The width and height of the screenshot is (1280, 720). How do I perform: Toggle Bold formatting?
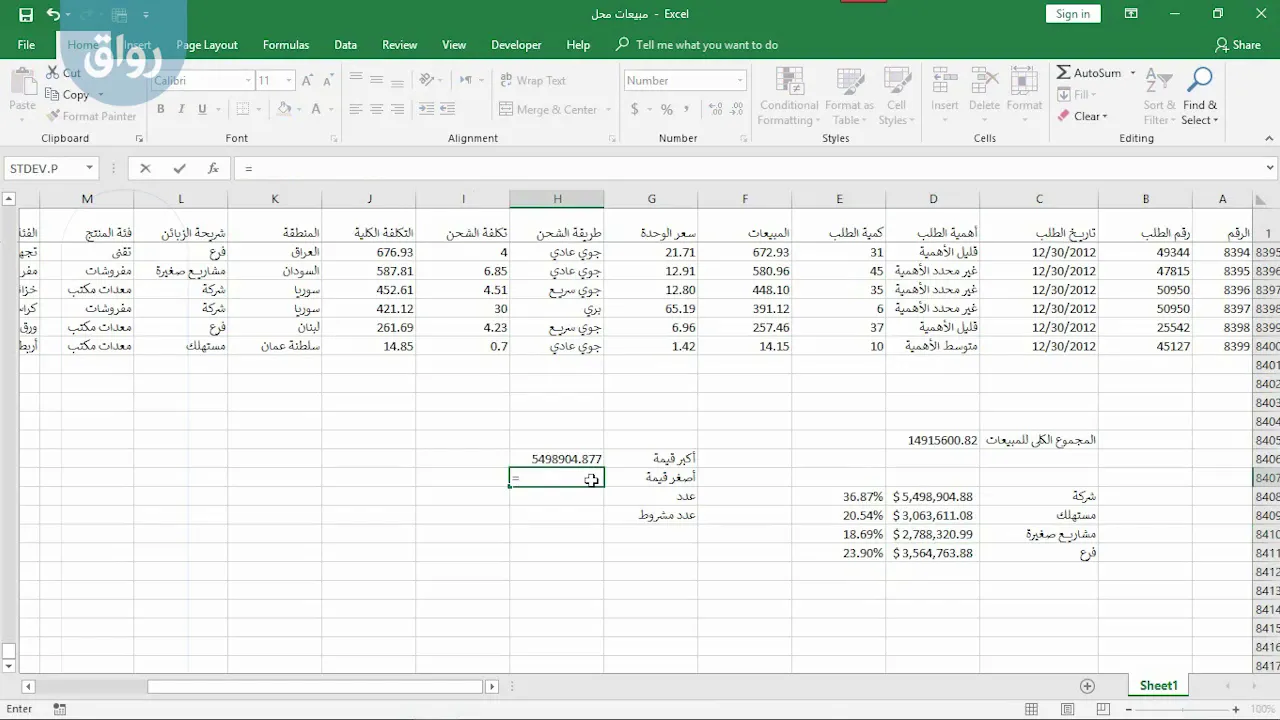[162, 110]
